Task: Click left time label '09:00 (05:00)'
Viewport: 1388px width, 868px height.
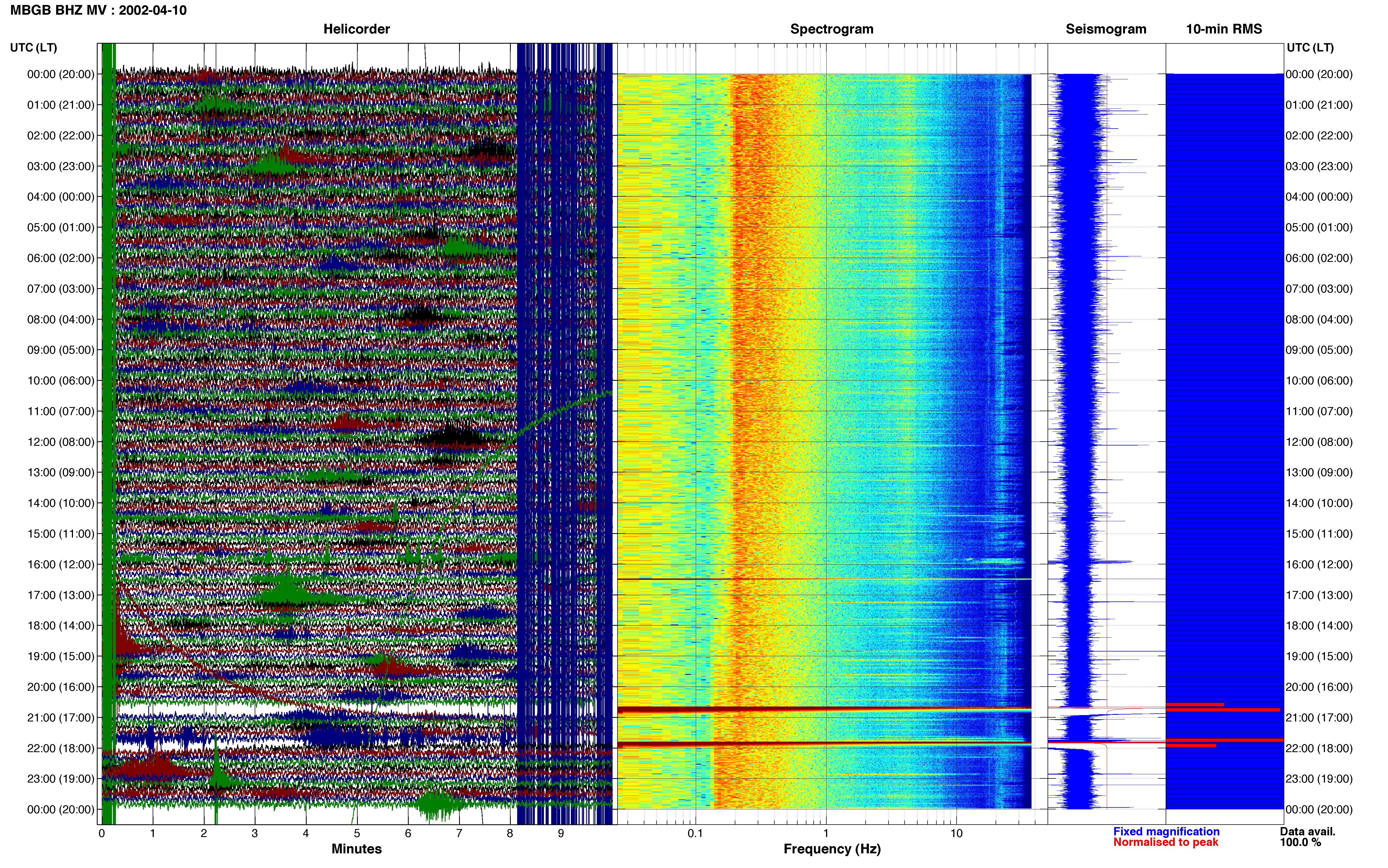Action: (61, 350)
